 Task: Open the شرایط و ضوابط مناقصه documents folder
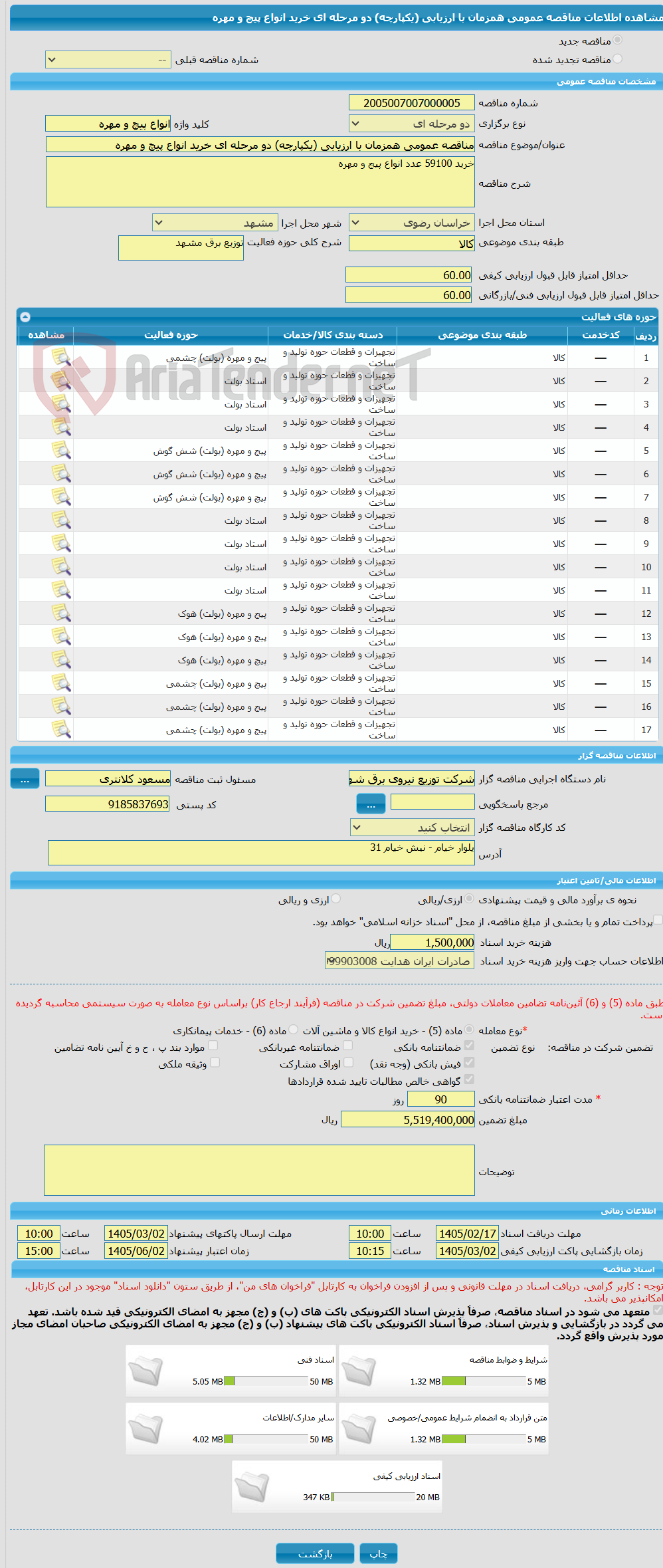359,1371
